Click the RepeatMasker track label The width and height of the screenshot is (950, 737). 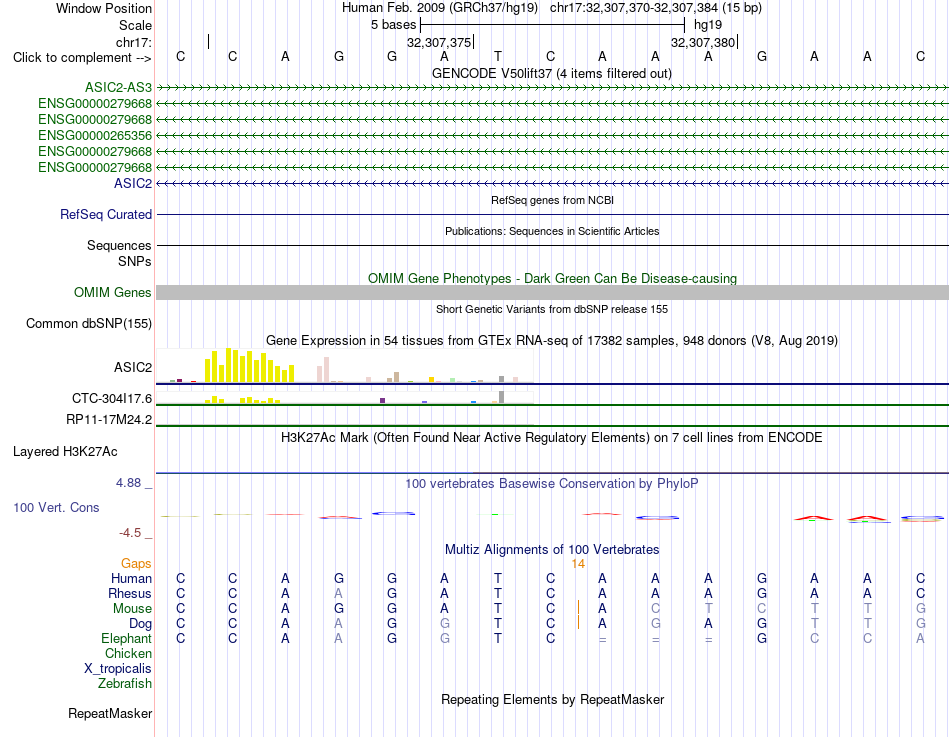[110, 713]
